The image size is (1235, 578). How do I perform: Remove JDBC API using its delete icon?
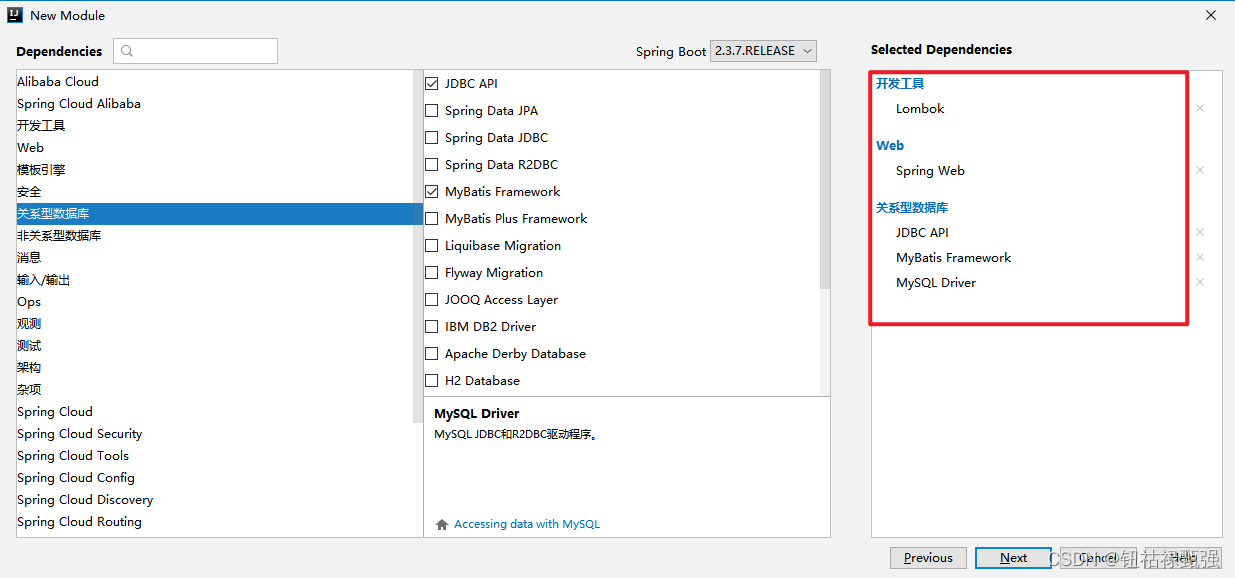[1199, 231]
